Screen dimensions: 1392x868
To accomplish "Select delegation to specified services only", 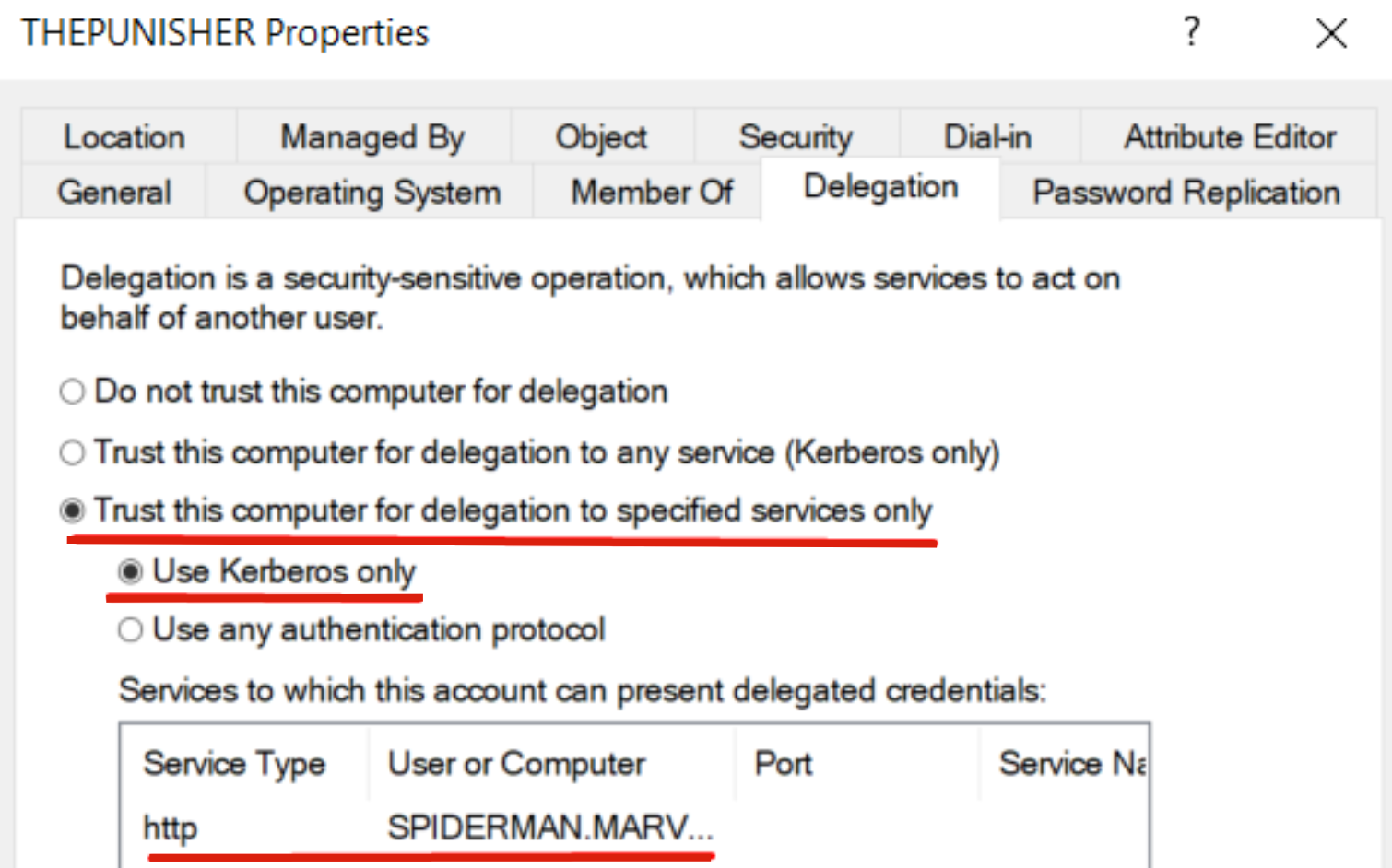I will tap(73, 510).
